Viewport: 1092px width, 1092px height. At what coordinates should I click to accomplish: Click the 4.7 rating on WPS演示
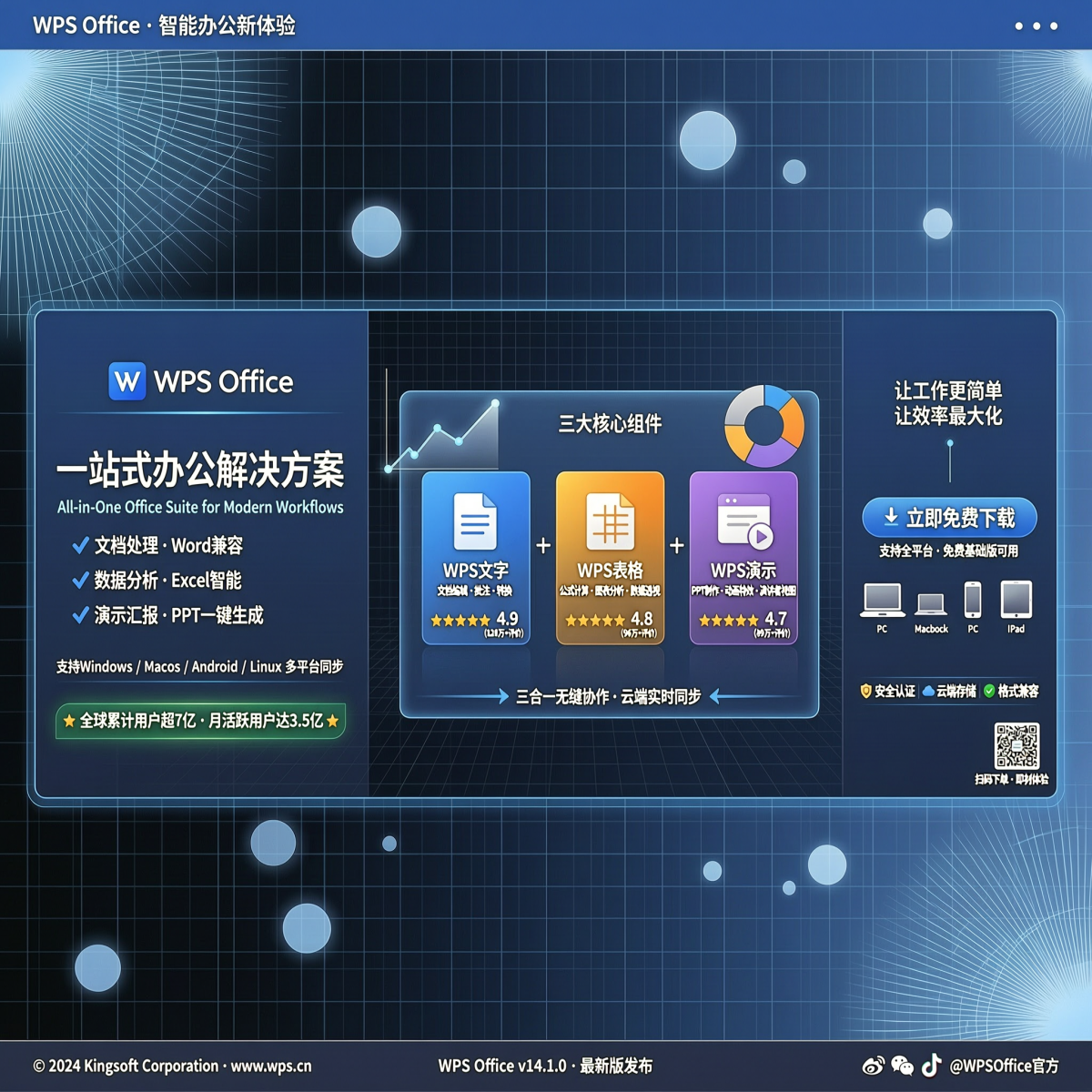point(775,619)
